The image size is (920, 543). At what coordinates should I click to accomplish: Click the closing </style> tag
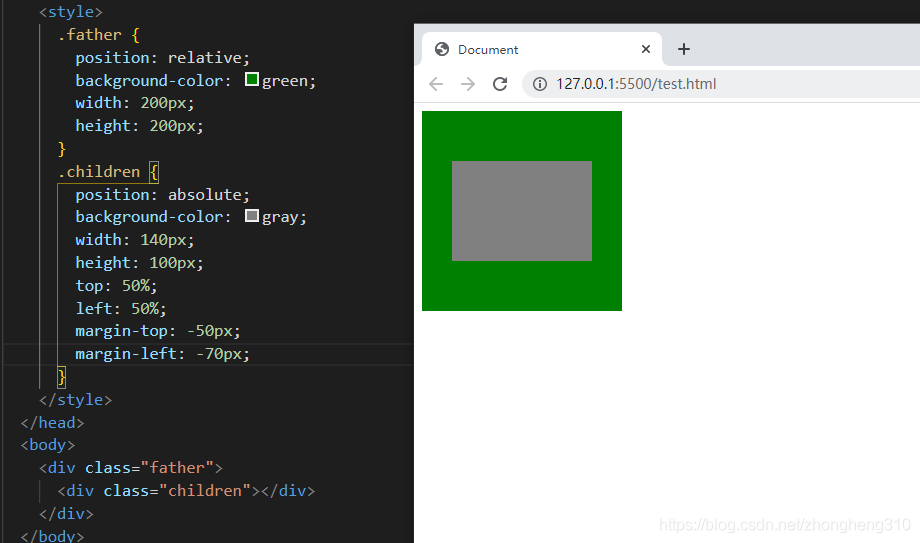pos(75,400)
